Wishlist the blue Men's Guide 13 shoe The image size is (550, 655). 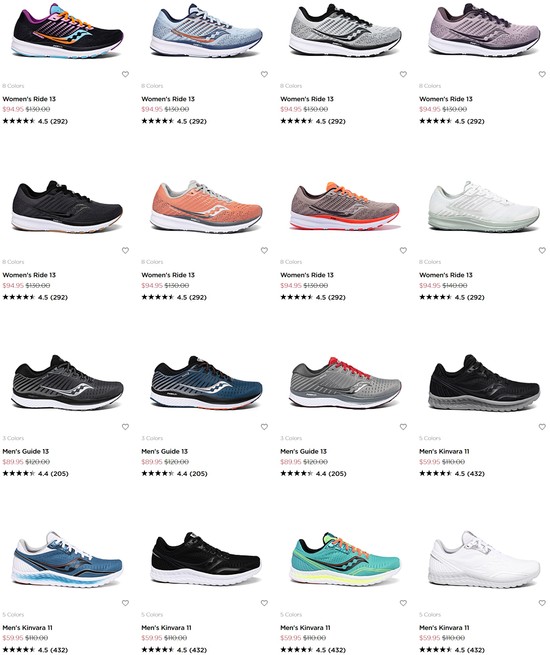point(264,427)
